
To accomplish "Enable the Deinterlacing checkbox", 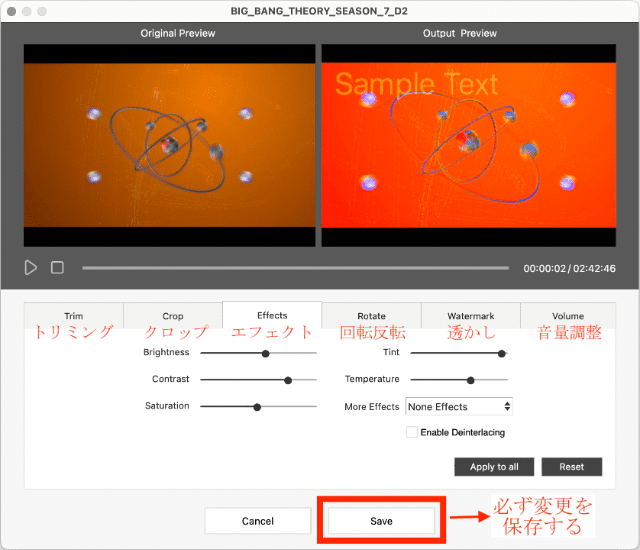I will click(x=412, y=432).
